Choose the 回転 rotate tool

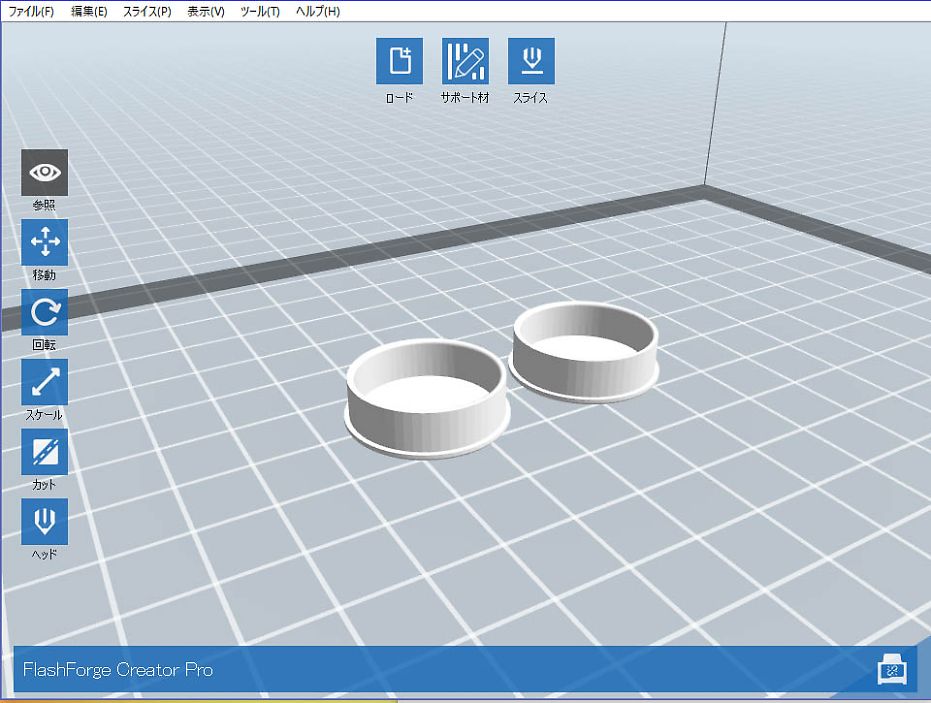coord(45,312)
